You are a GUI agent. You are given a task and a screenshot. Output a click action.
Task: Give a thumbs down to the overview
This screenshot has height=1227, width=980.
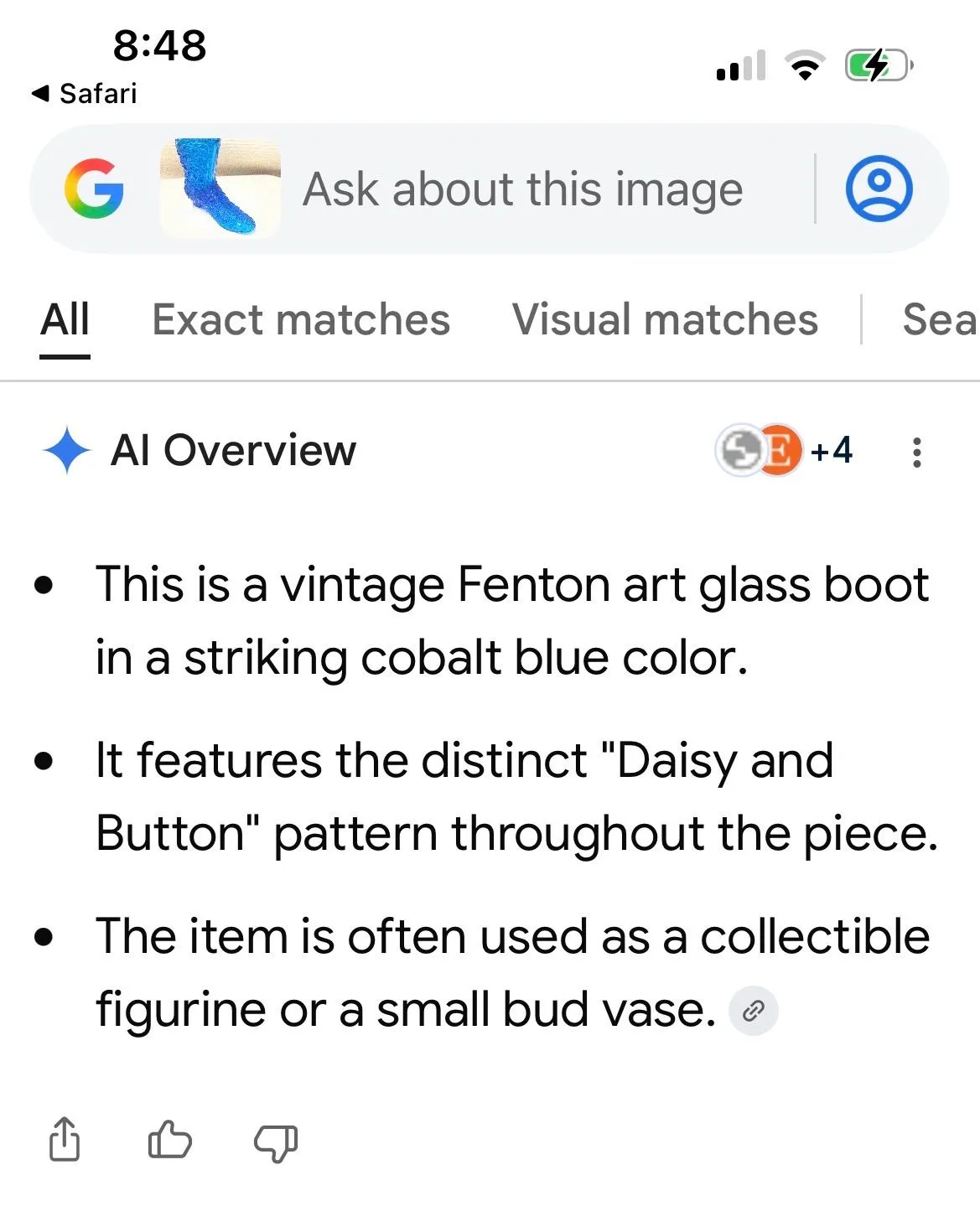pyautogui.click(x=276, y=1142)
